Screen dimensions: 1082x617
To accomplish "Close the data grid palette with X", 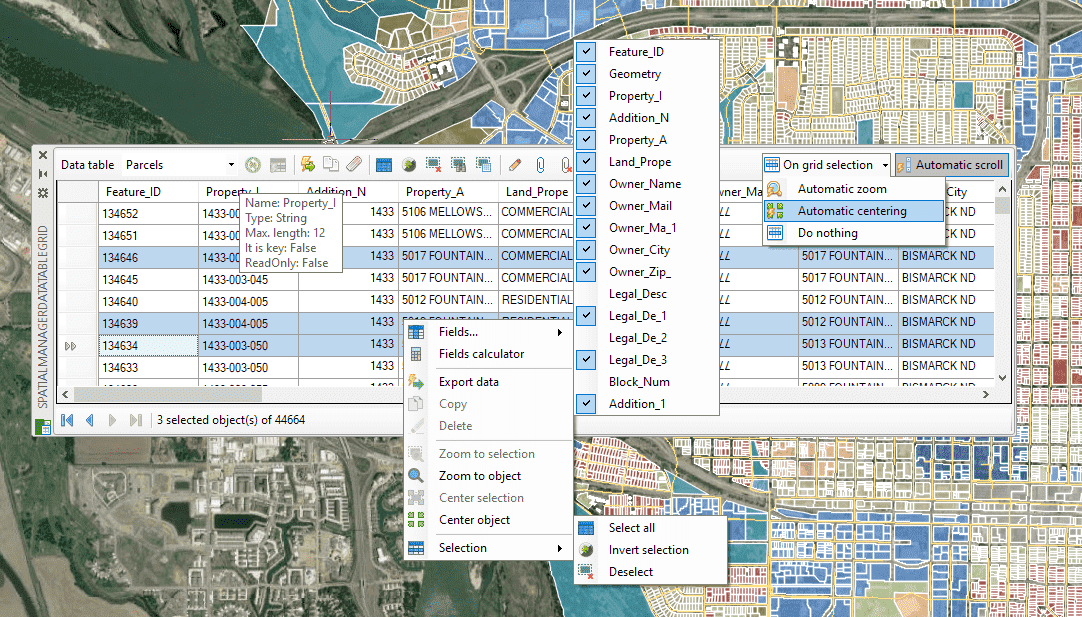I will point(43,154).
